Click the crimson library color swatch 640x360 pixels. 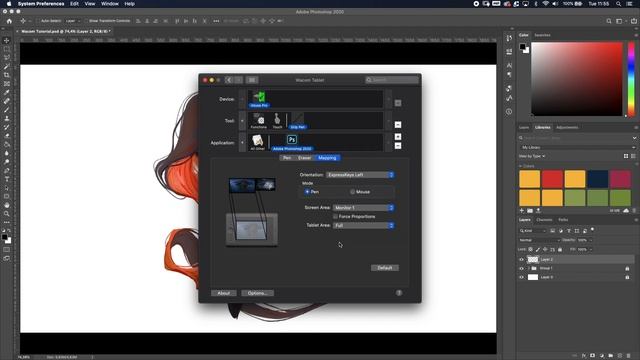tap(620, 179)
